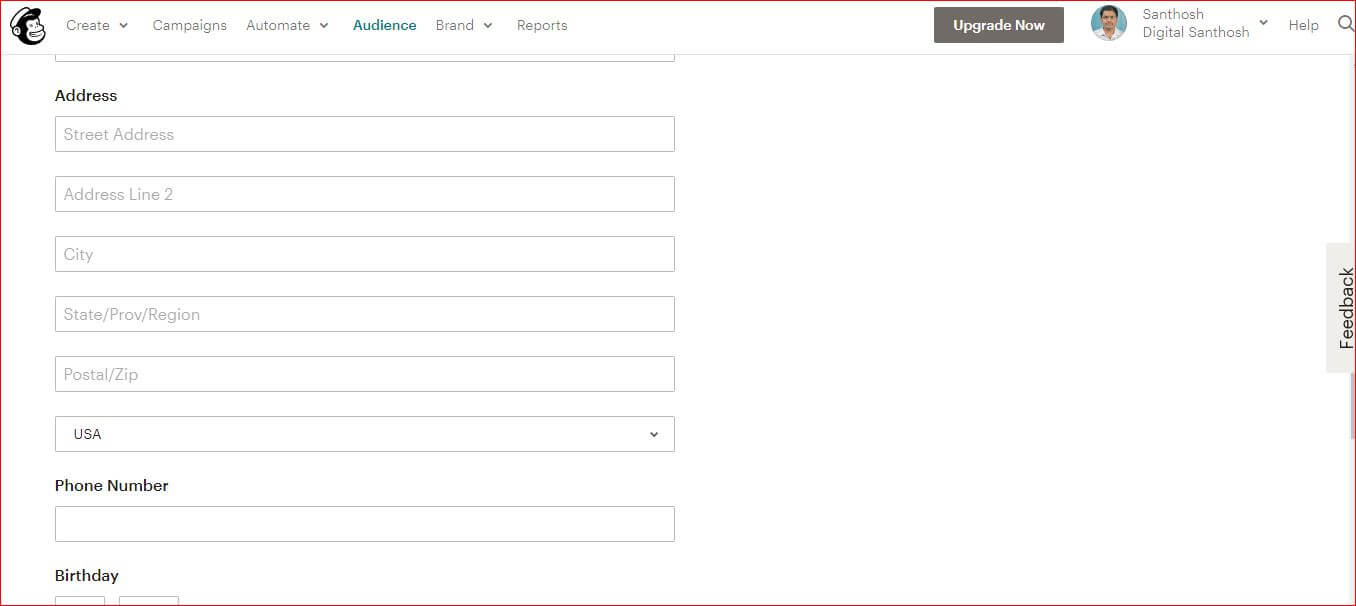The width and height of the screenshot is (1356, 606).
Task: Click the Upgrade Now button
Action: pyautogui.click(x=998, y=25)
